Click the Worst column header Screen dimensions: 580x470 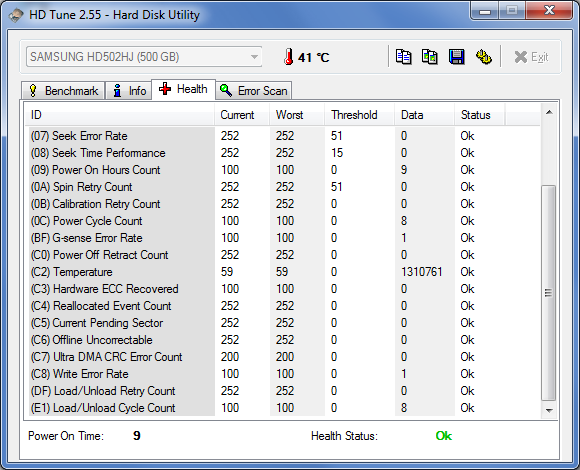coord(297,115)
